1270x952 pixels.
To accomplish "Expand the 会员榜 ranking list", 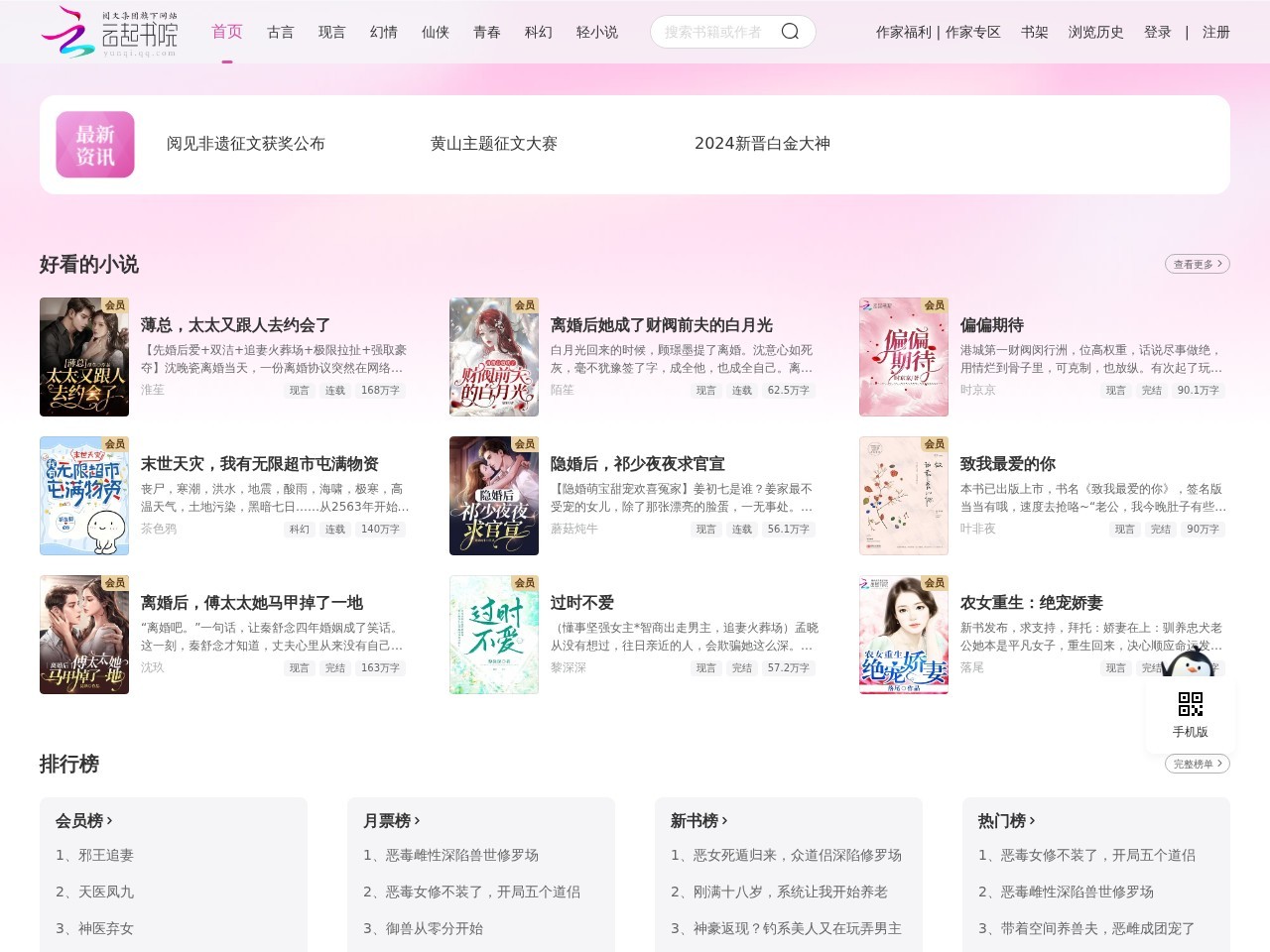I will pos(84,821).
